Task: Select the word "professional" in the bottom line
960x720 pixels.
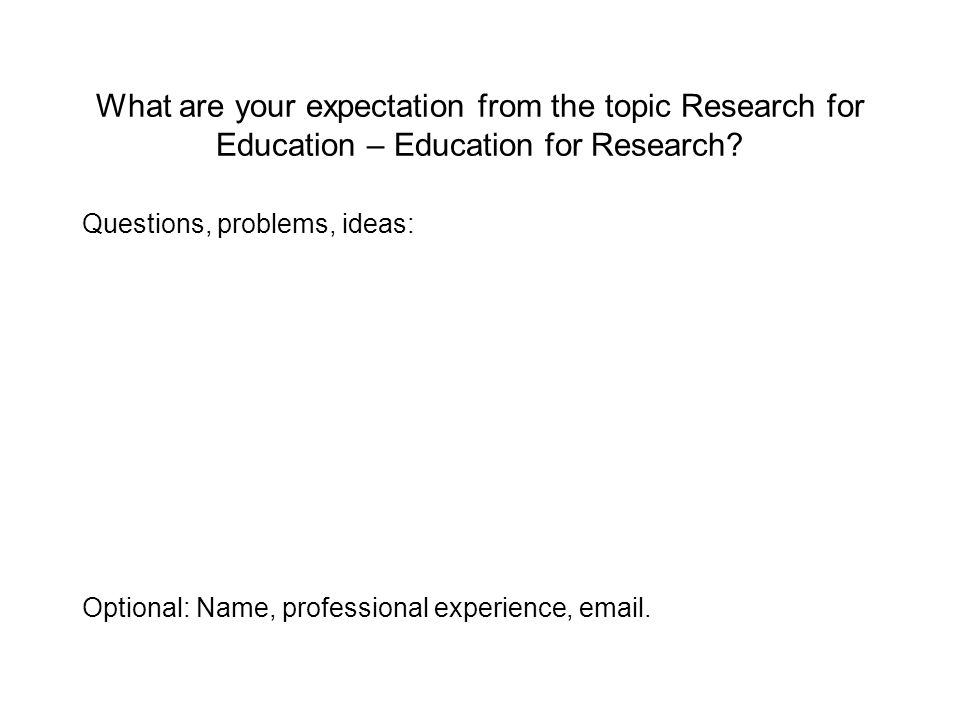Action: point(355,609)
